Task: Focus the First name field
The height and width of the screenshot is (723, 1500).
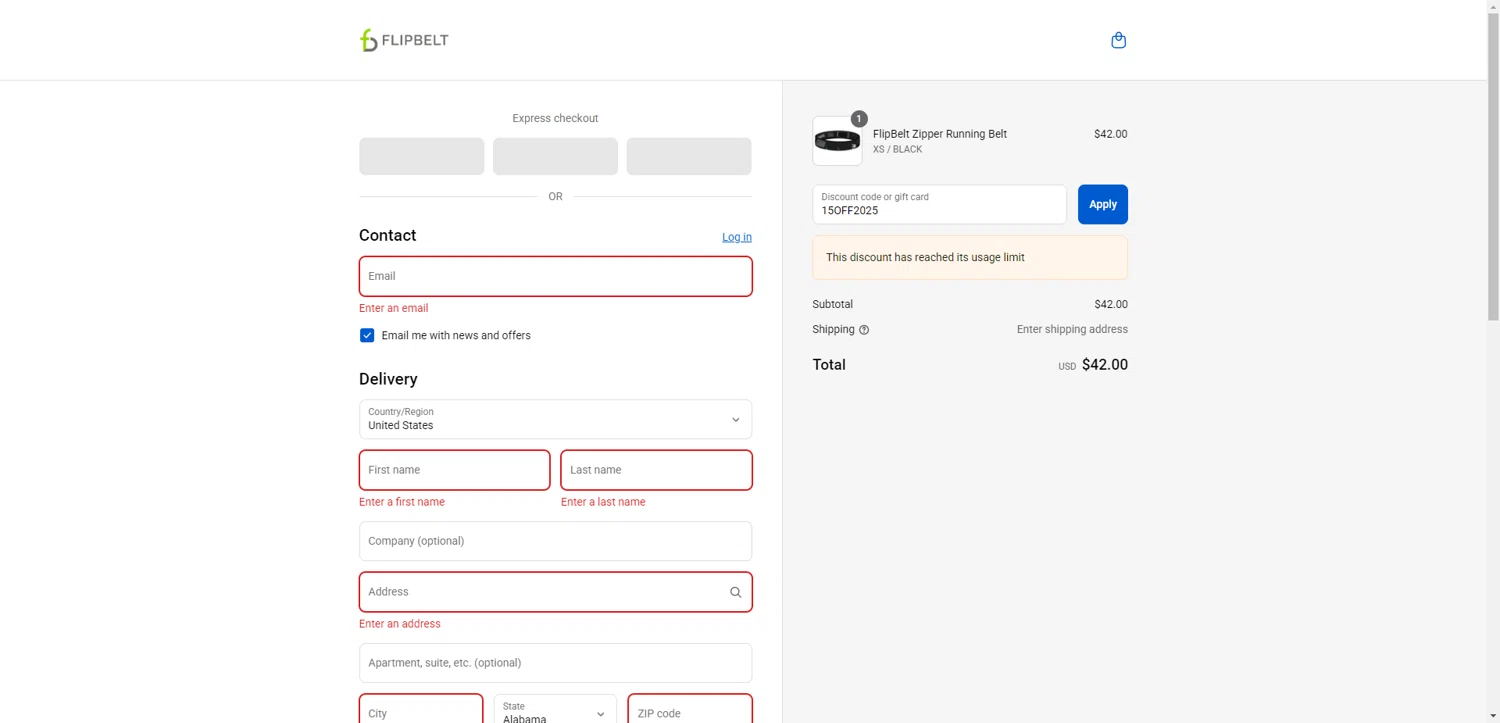Action: point(454,470)
